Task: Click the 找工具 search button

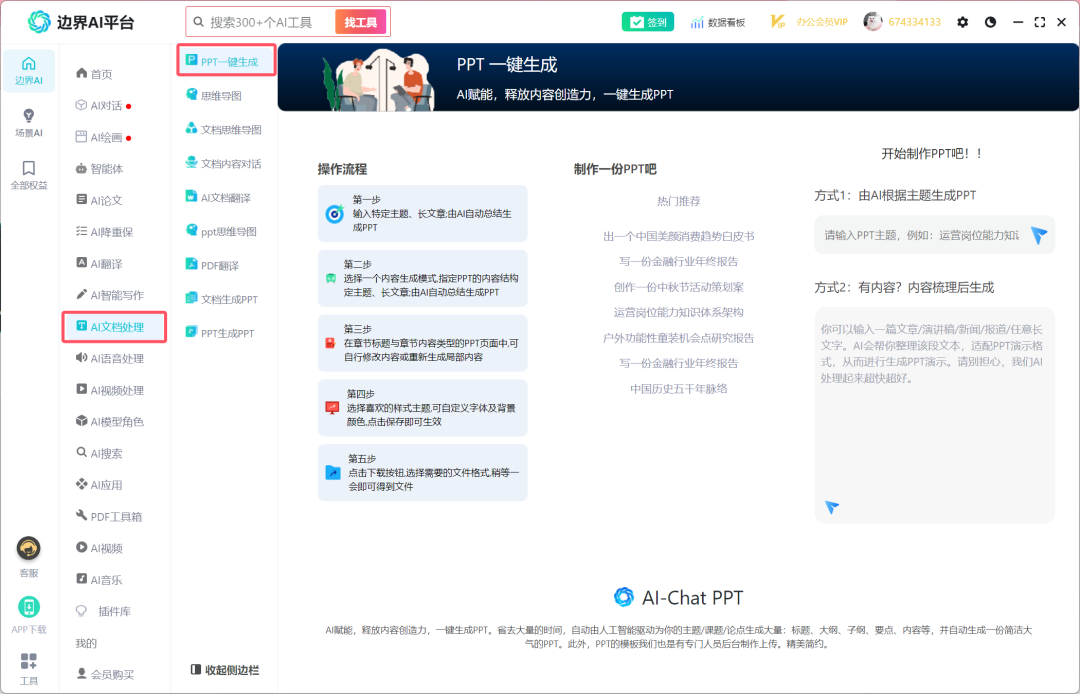Action: click(360, 22)
